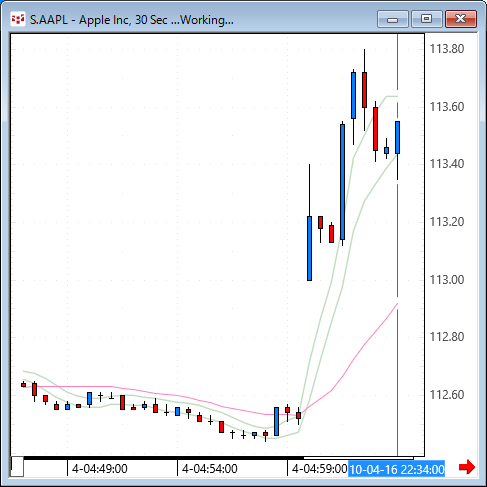487x487 pixels.
Task: Click the 112.80 price axis label
Action: [x=447, y=337]
